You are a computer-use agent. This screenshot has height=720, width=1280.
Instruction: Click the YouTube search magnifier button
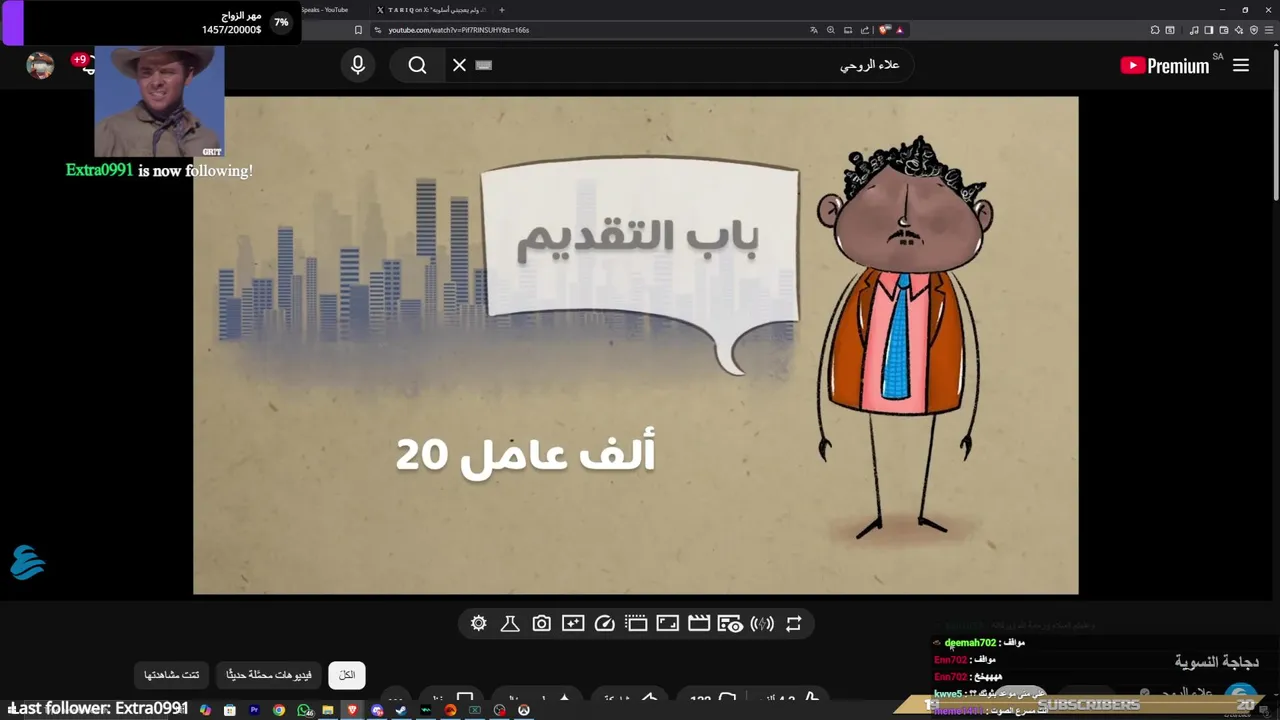(x=418, y=65)
